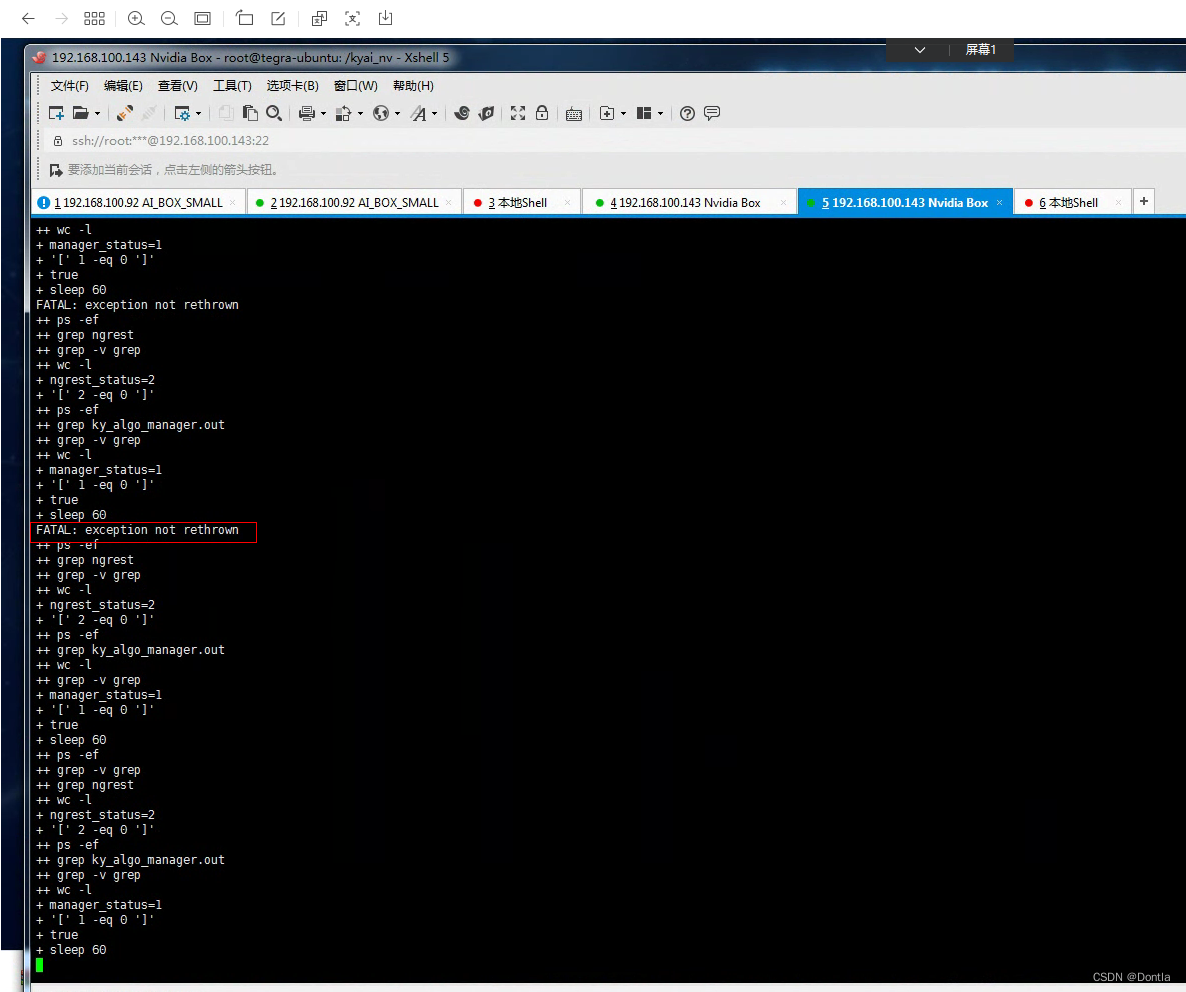
Task: Open Find with the magnifier icon
Action: [x=274, y=113]
